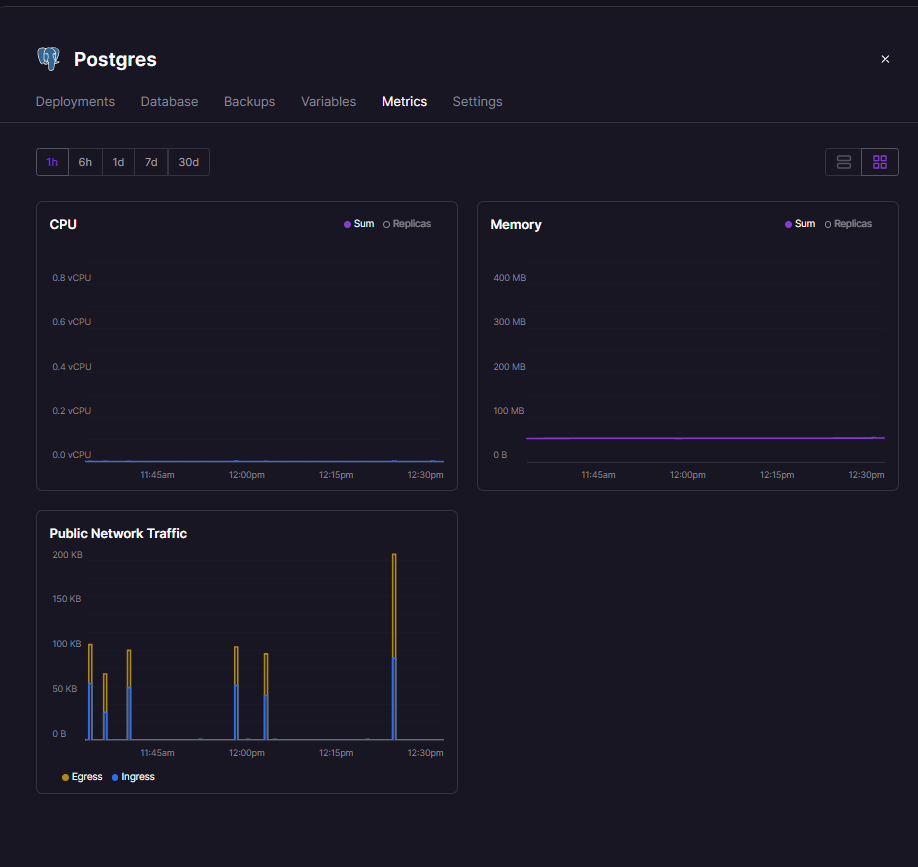
Task: Select the 1d time range
Action: pos(118,162)
